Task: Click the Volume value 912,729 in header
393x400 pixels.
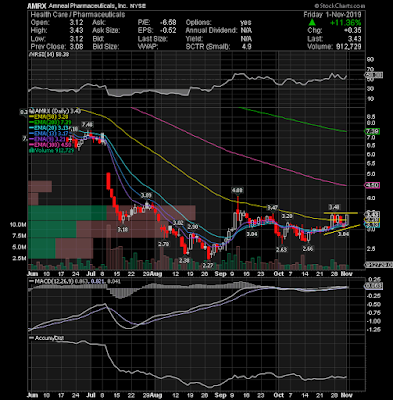Action: (x=348, y=47)
